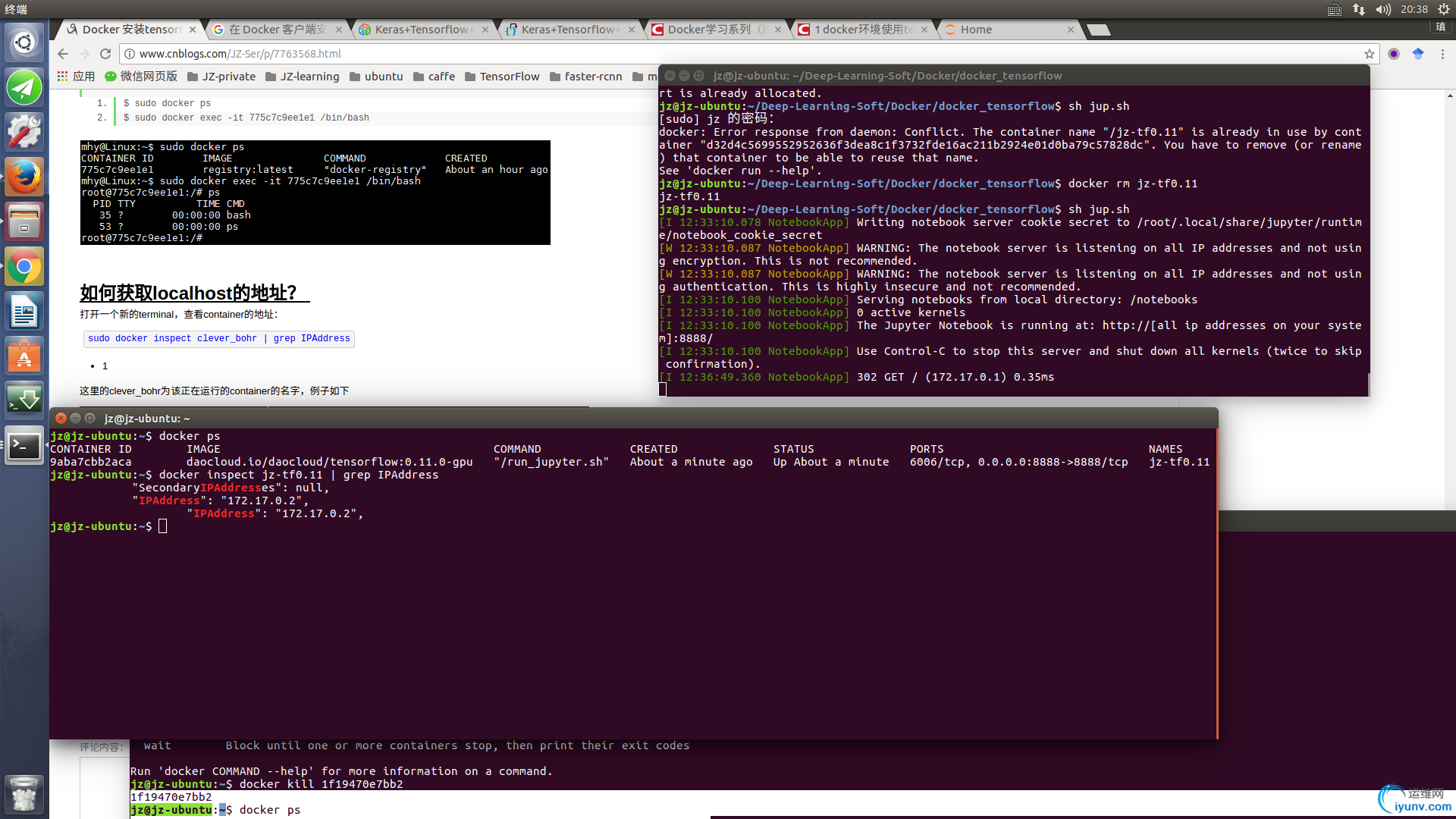
Task: Click the 如何获取localhost的地址 heading
Action: click(195, 293)
